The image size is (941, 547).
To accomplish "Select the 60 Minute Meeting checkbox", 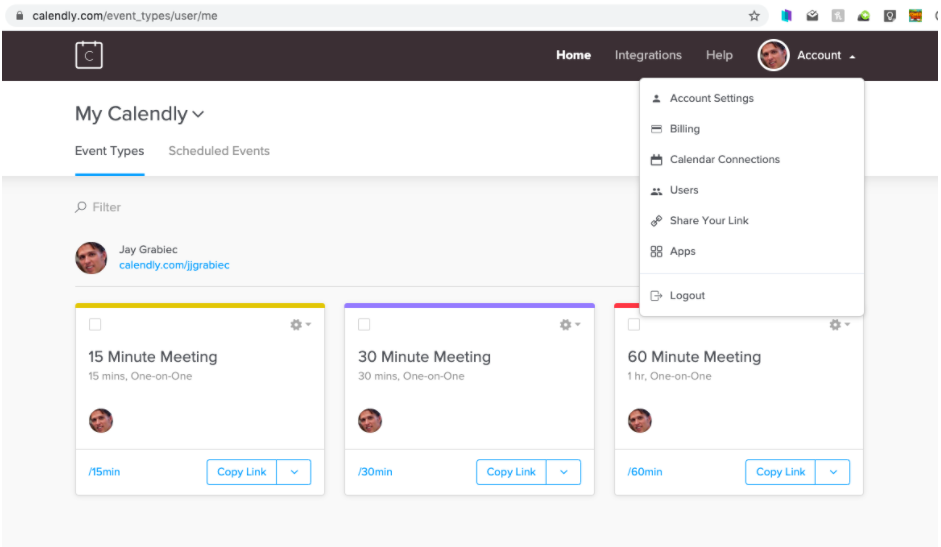I will 633,325.
